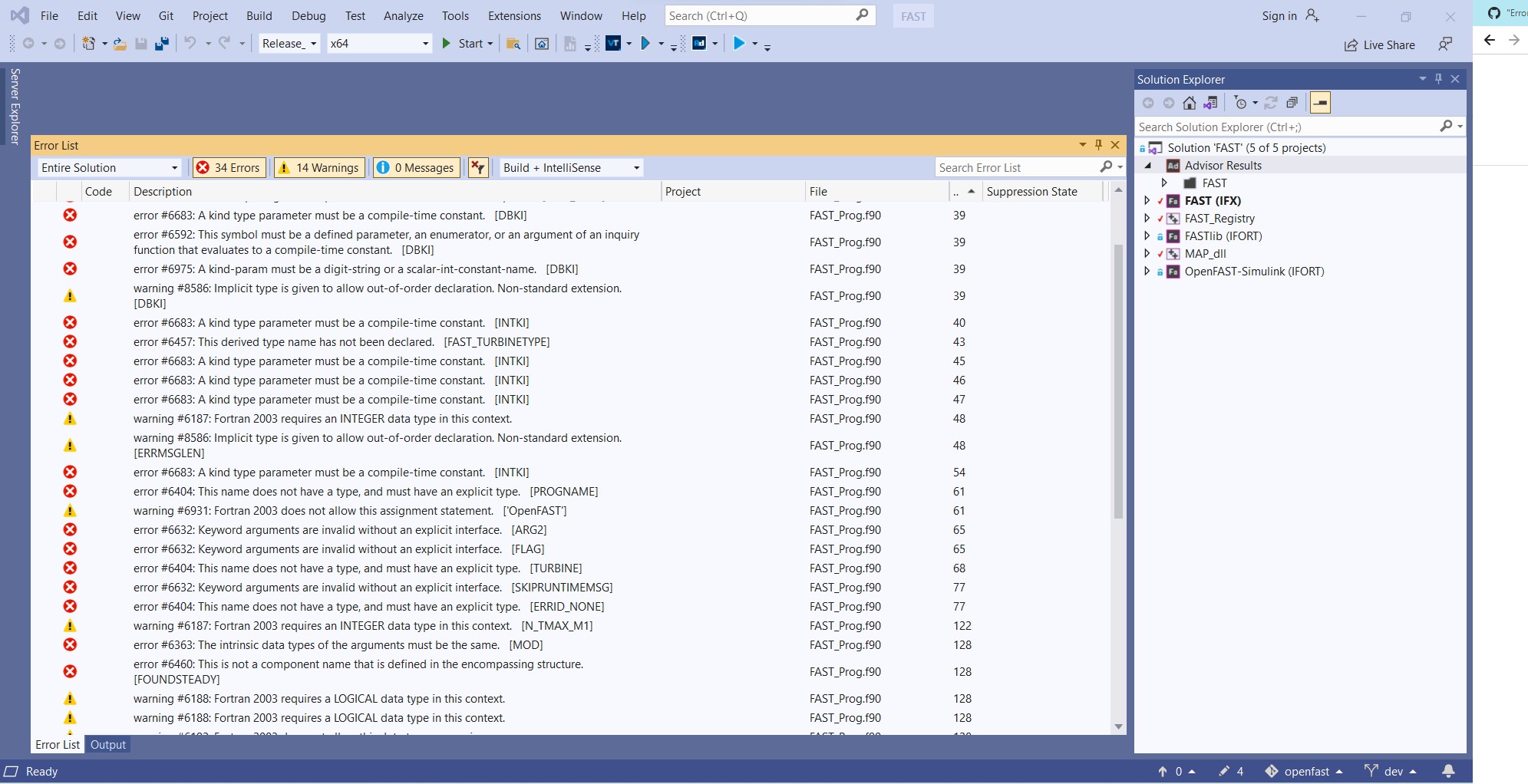1528x784 pixels.
Task: Open Search Error List magnifier
Action: click(1107, 167)
